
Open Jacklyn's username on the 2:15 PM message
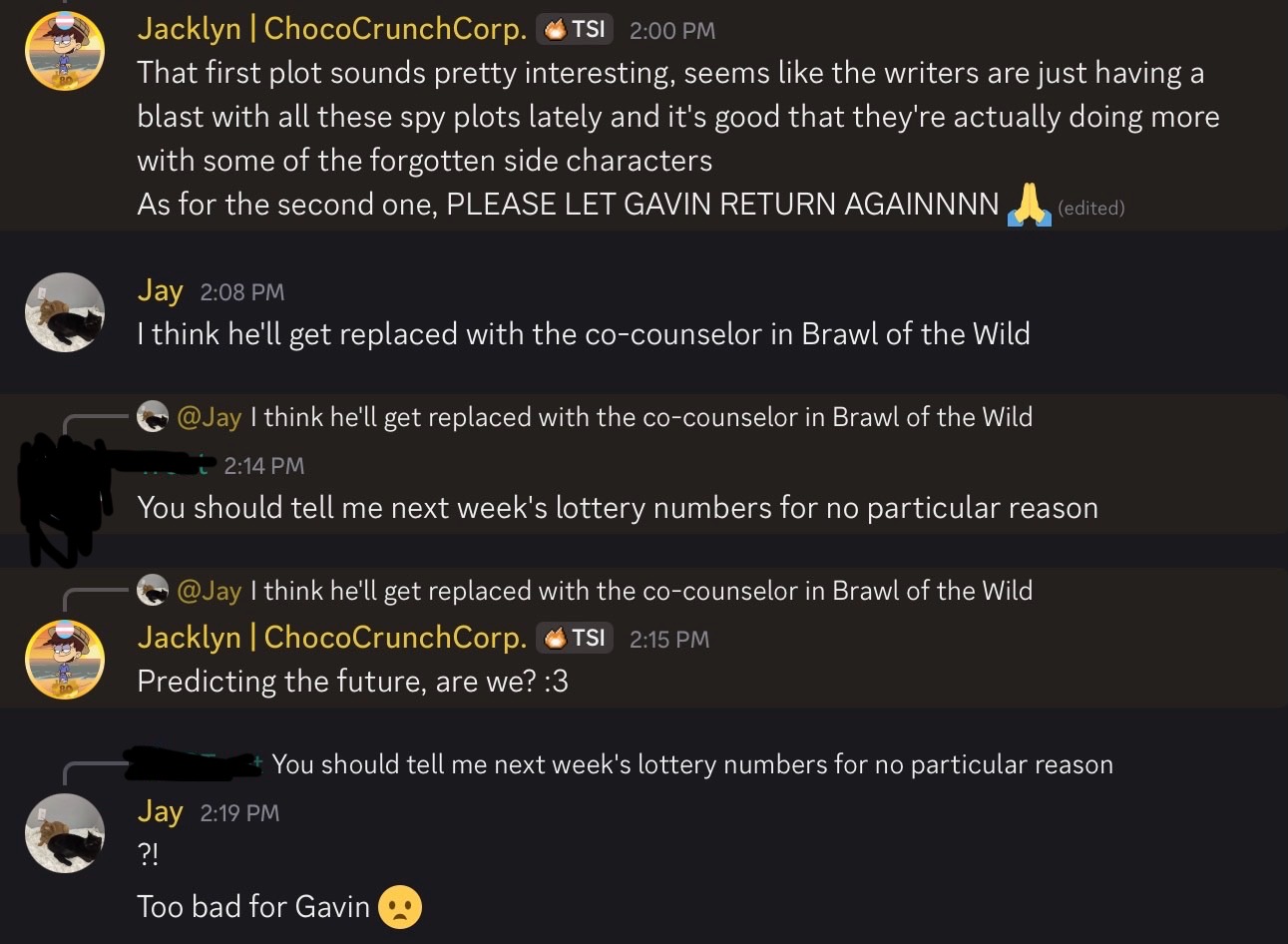coord(331,638)
